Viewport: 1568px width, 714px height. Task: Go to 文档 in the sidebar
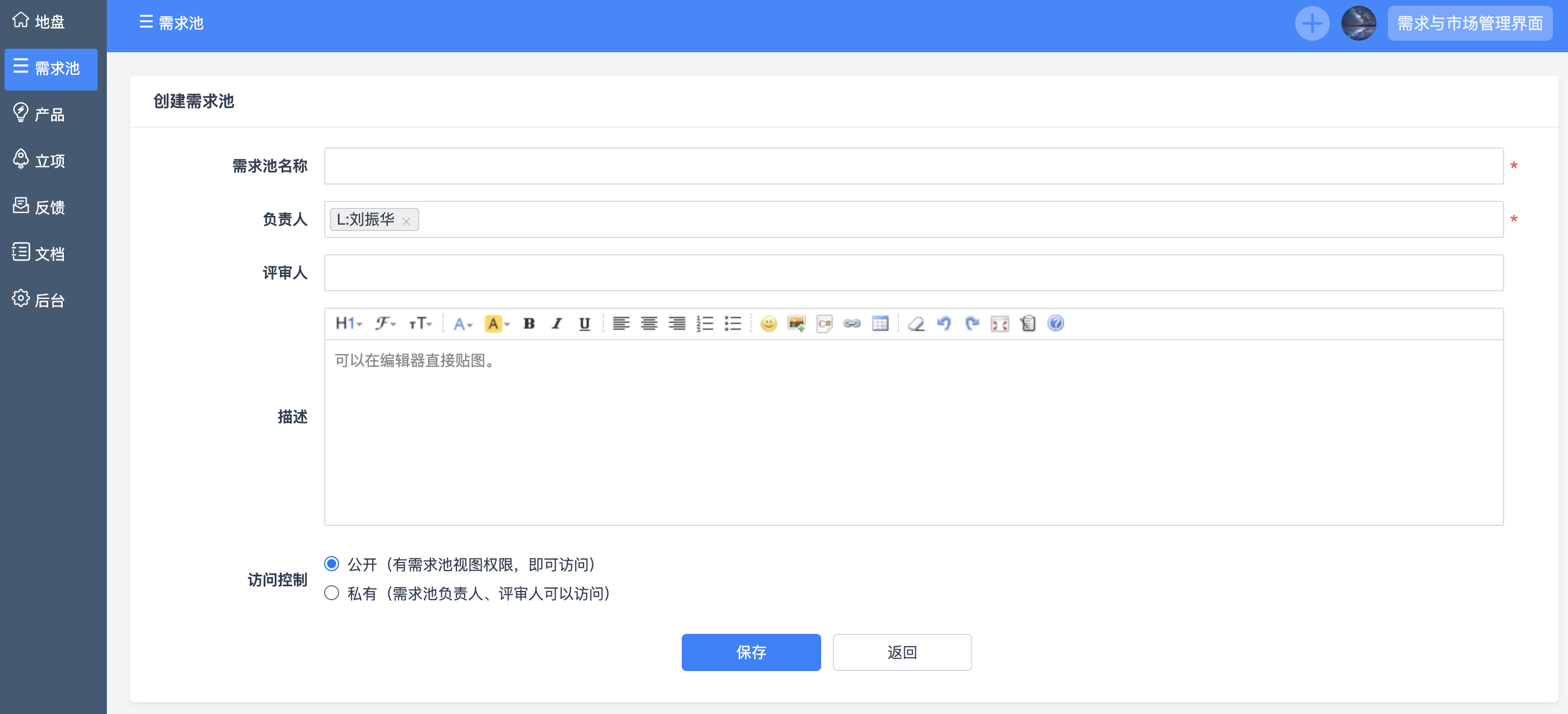coord(49,253)
